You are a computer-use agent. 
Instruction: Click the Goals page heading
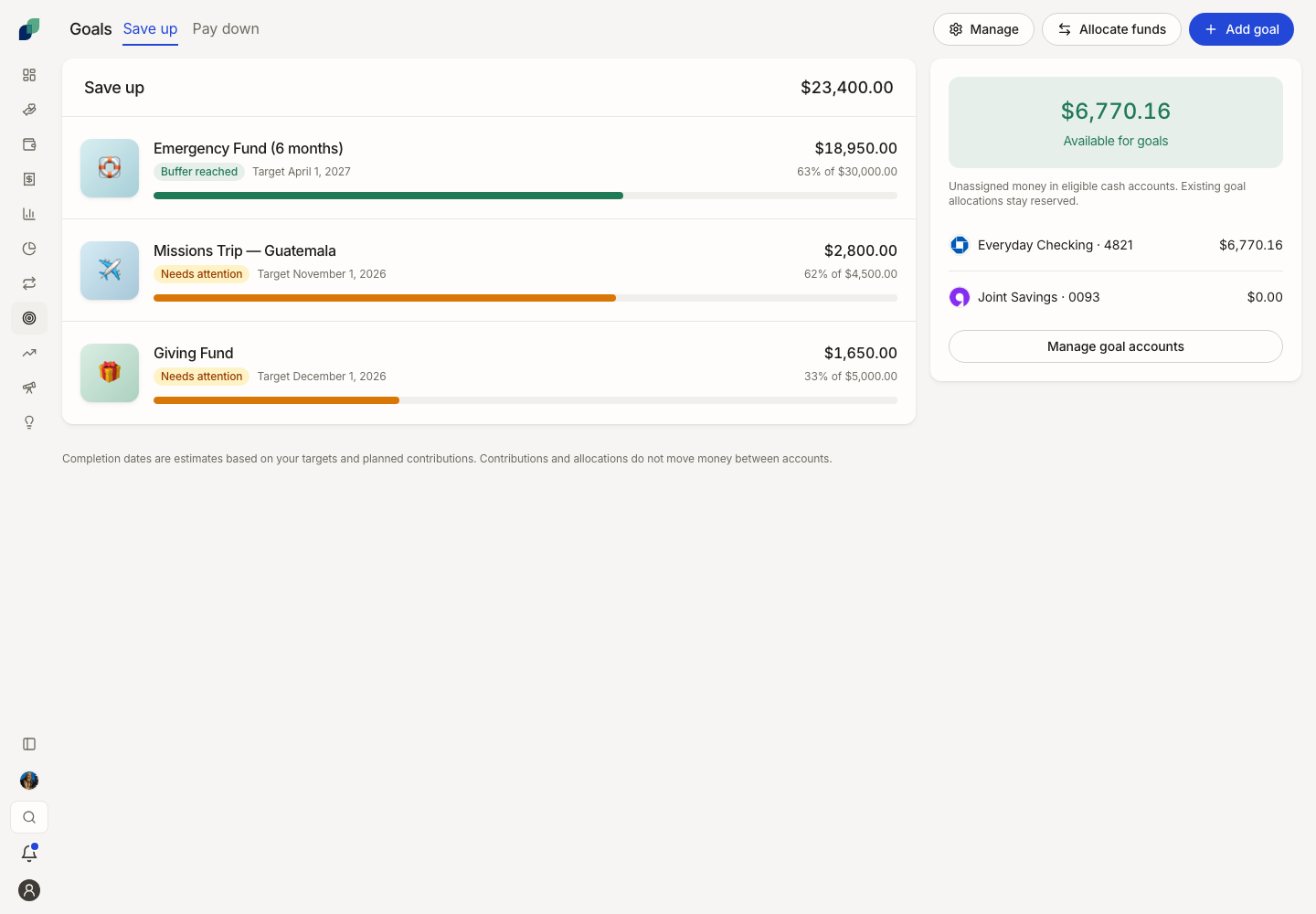[90, 29]
